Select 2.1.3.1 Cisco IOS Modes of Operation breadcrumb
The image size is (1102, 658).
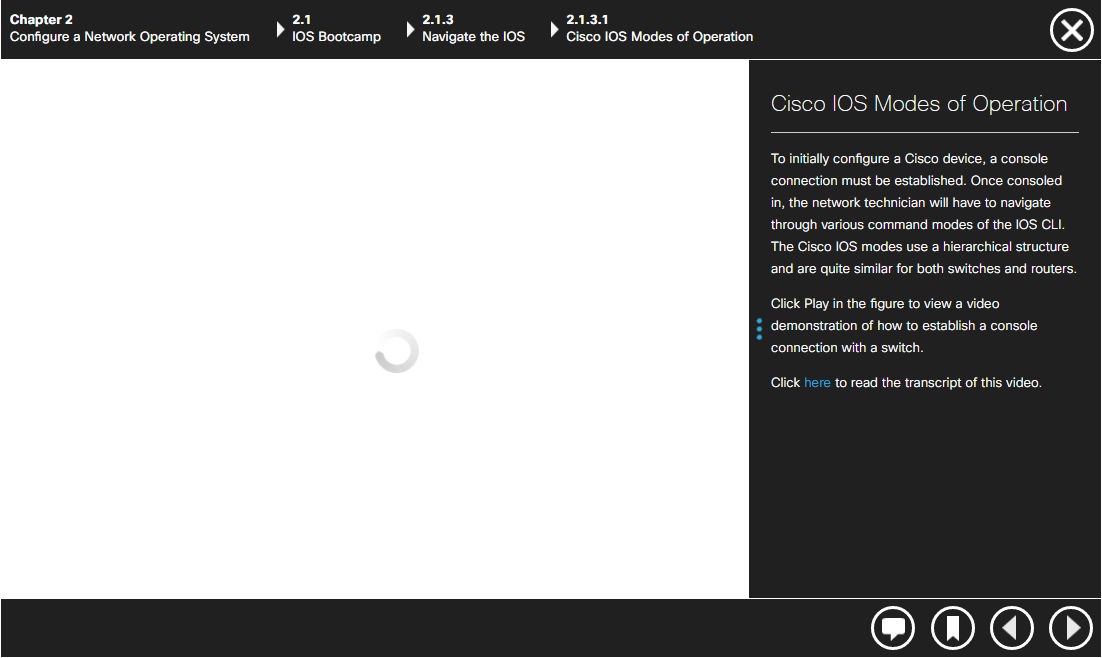(x=659, y=28)
